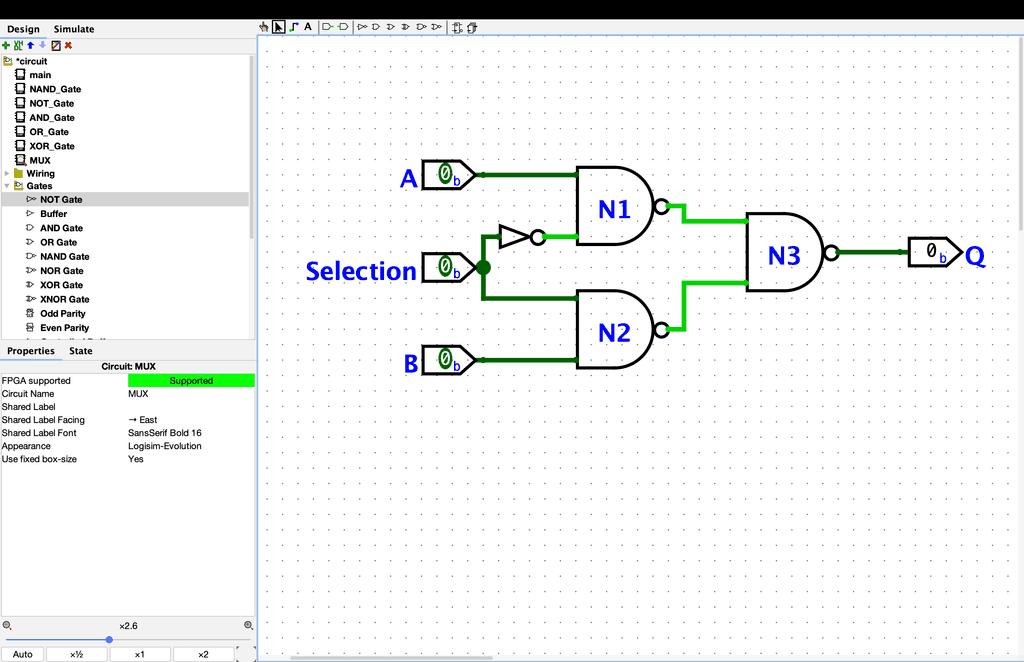Toggle the Selection input pin value
Viewport: 1024px width, 662px height.
(445, 267)
